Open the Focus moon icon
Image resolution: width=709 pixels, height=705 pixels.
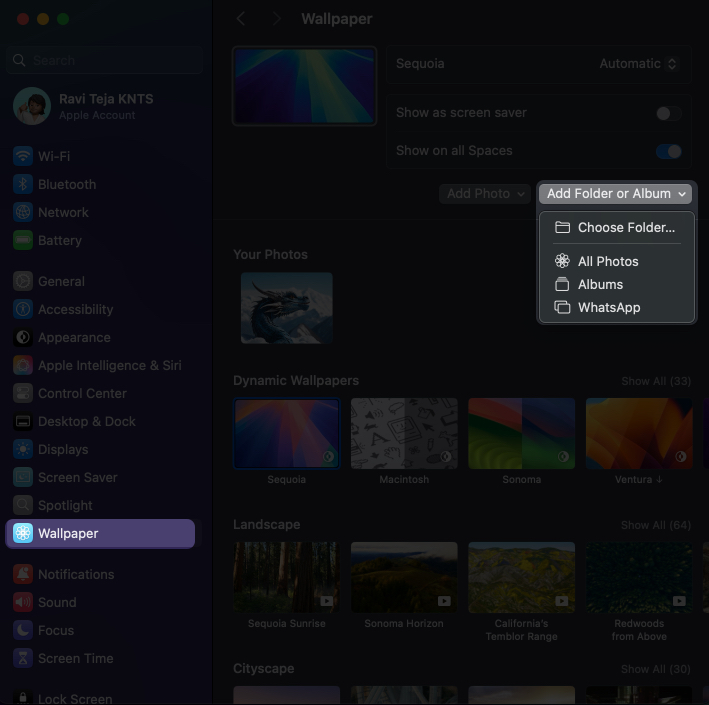click(23, 630)
